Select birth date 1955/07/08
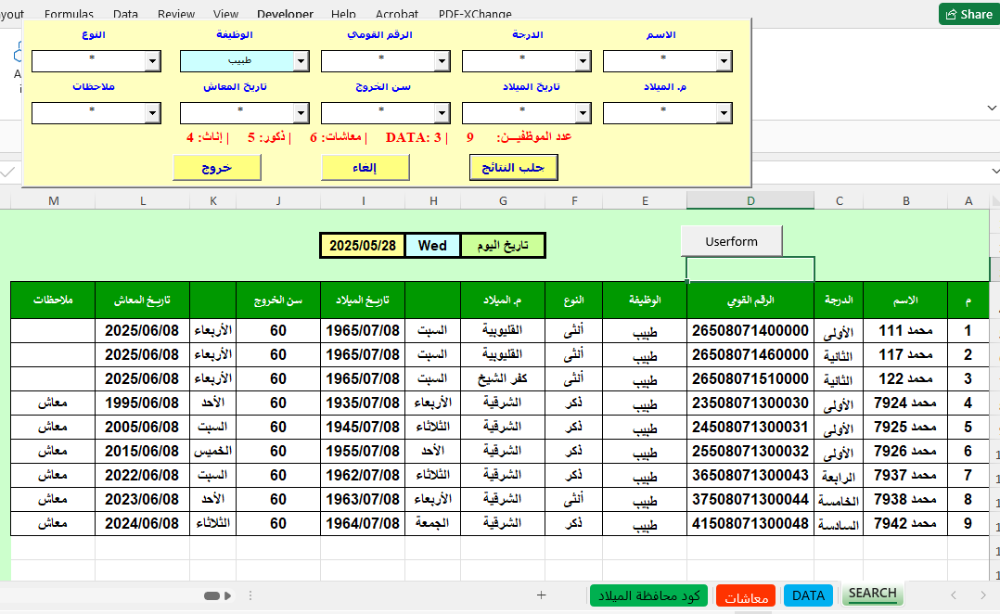1000x614 pixels. tap(363, 451)
